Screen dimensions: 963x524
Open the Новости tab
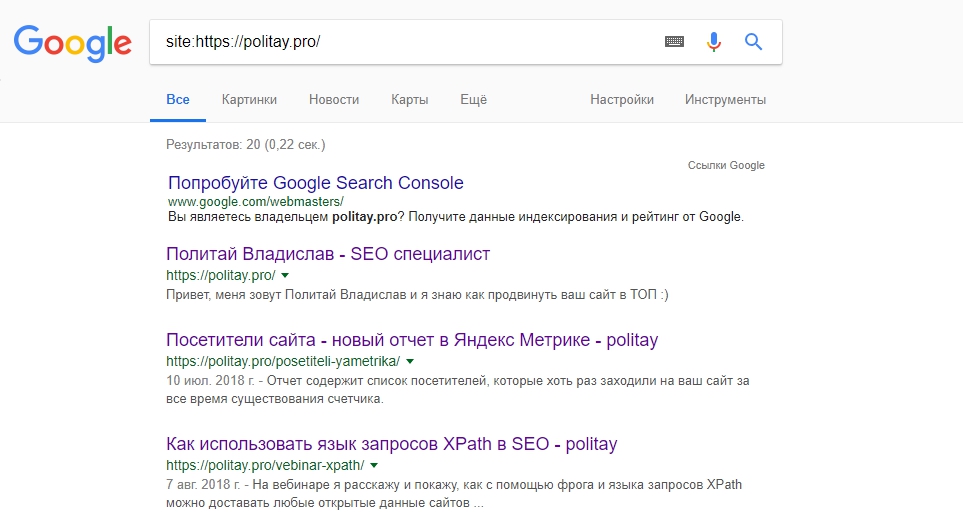point(334,100)
